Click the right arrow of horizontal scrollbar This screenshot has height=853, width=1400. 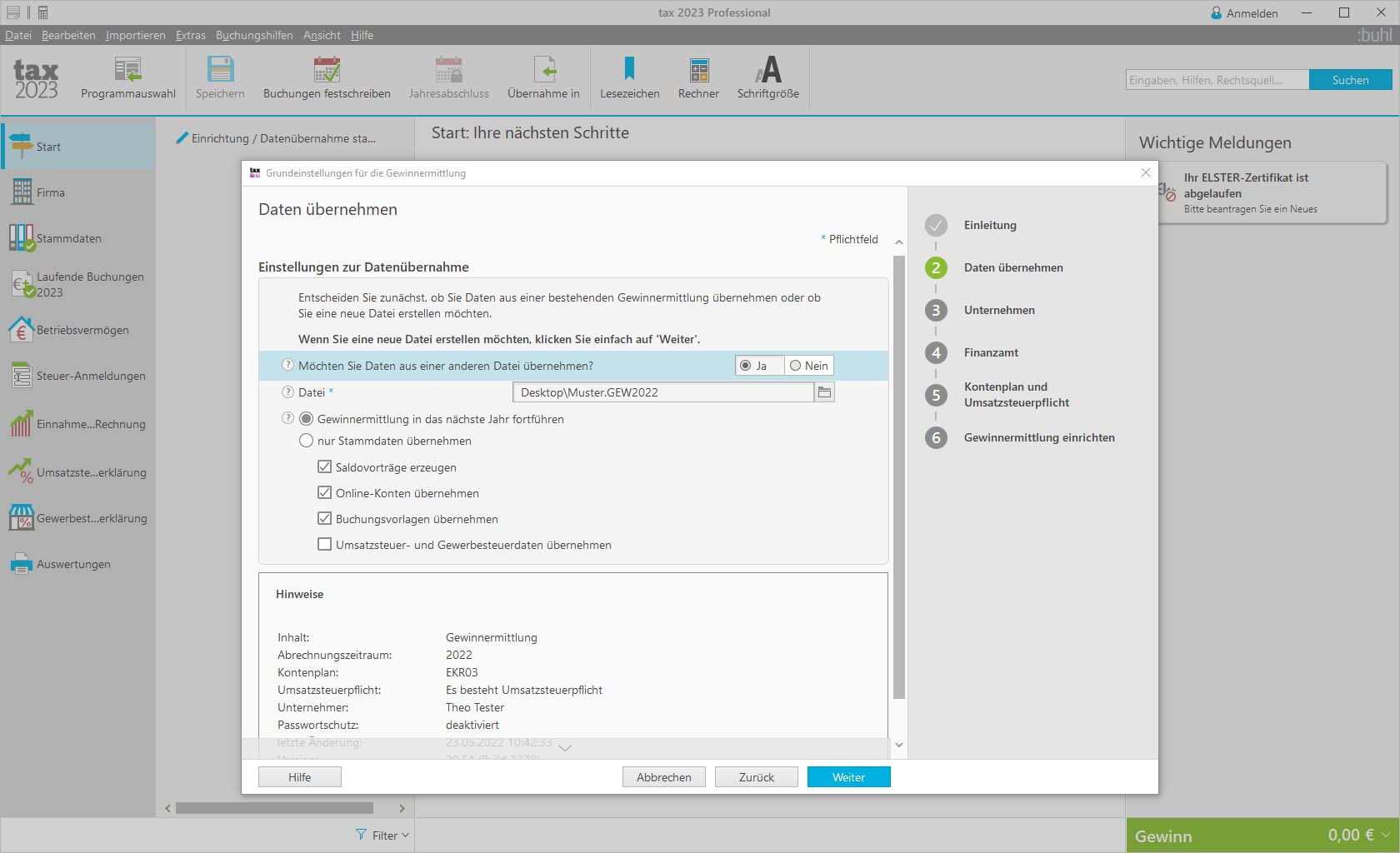(402, 808)
